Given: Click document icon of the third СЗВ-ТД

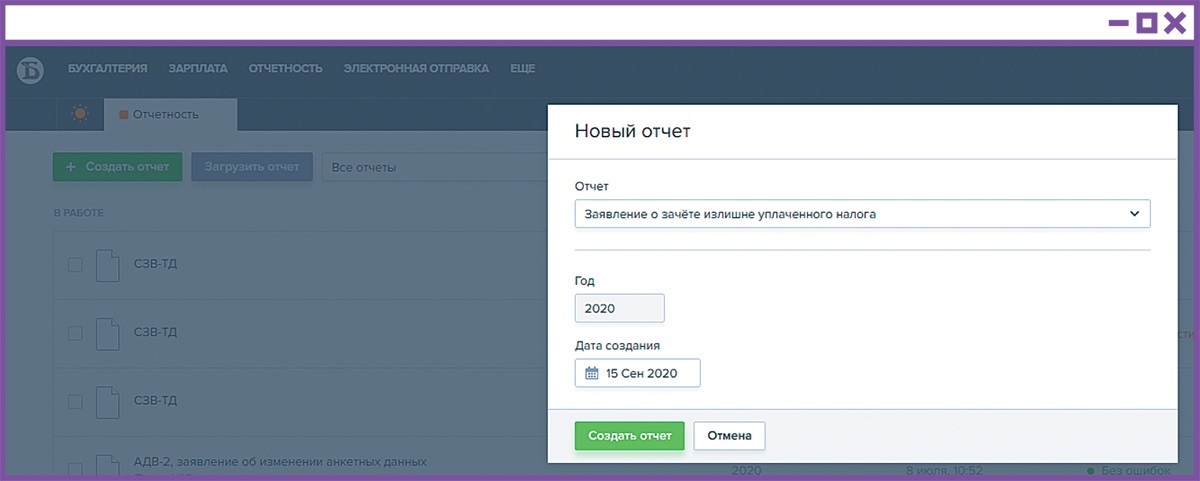Looking at the screenshot, I should [x=107, y=401].
